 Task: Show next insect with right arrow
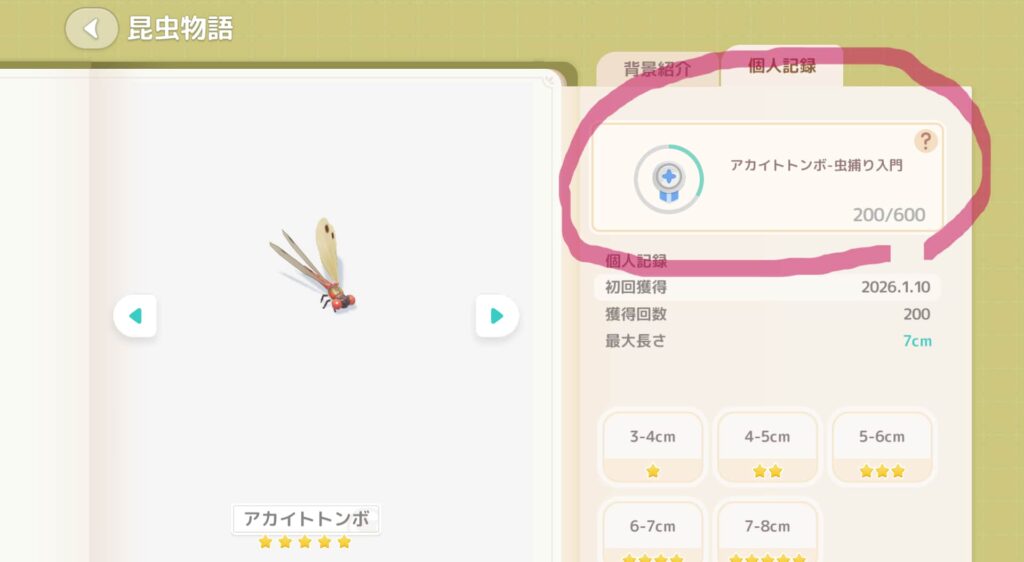click(497, 316)
